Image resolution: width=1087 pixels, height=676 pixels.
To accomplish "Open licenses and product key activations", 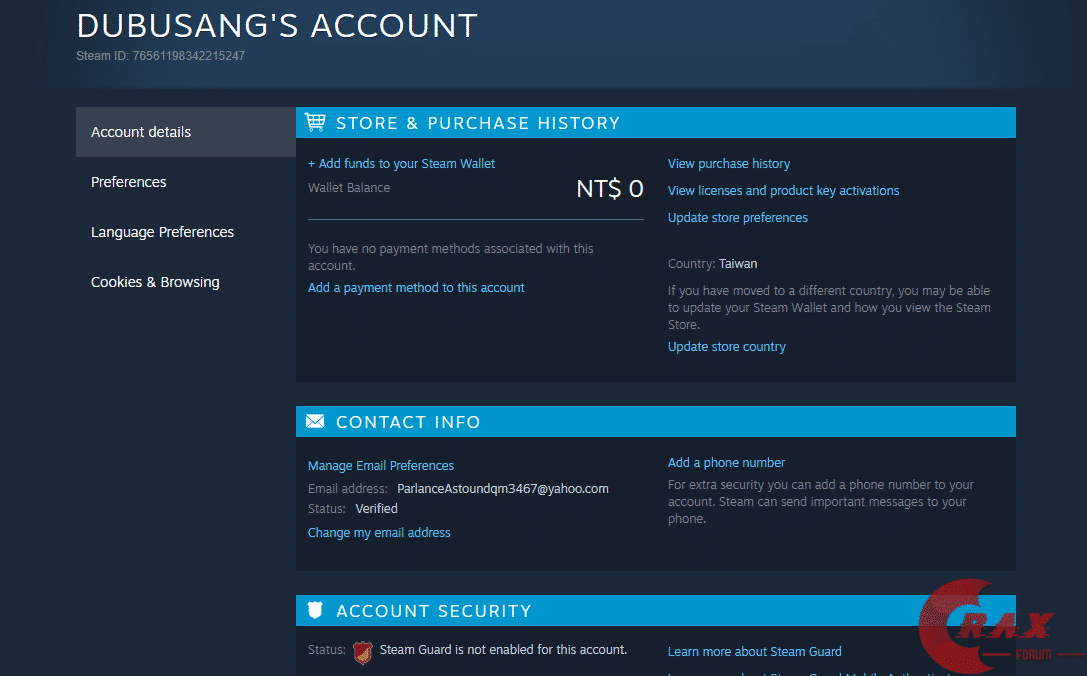I will point(783,191).
